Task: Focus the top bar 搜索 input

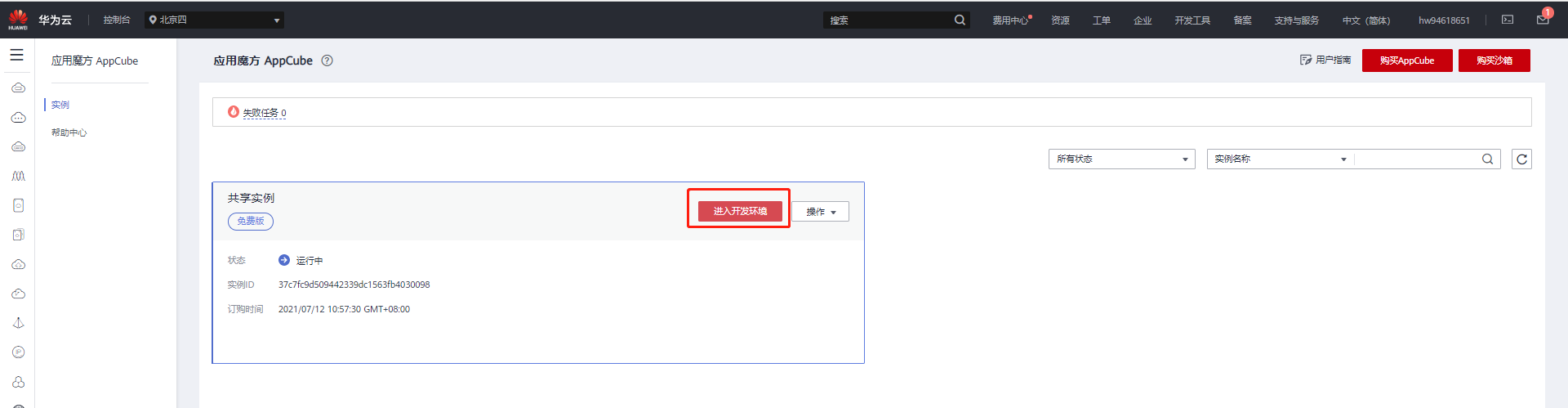Action: click(x=889, y=20)
